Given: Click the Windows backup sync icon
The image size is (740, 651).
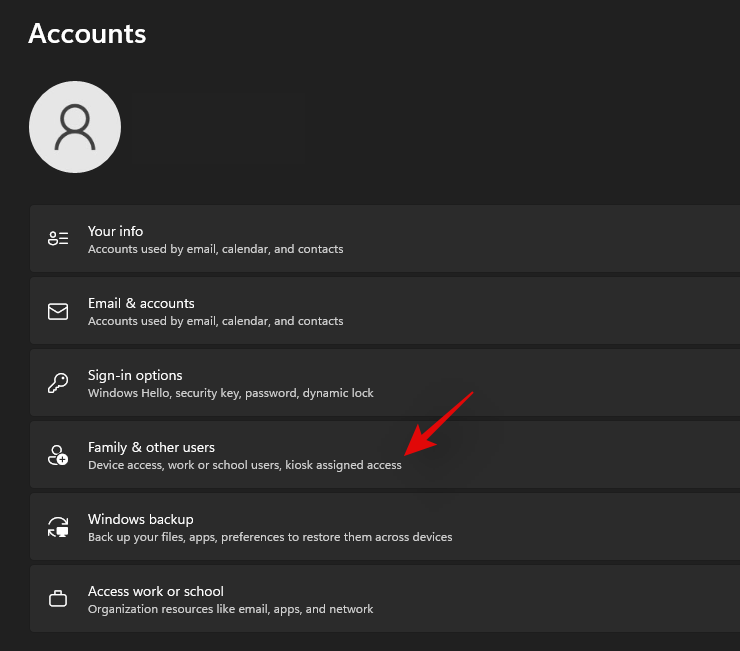Looking at the screenshot, I should point(58,527).
